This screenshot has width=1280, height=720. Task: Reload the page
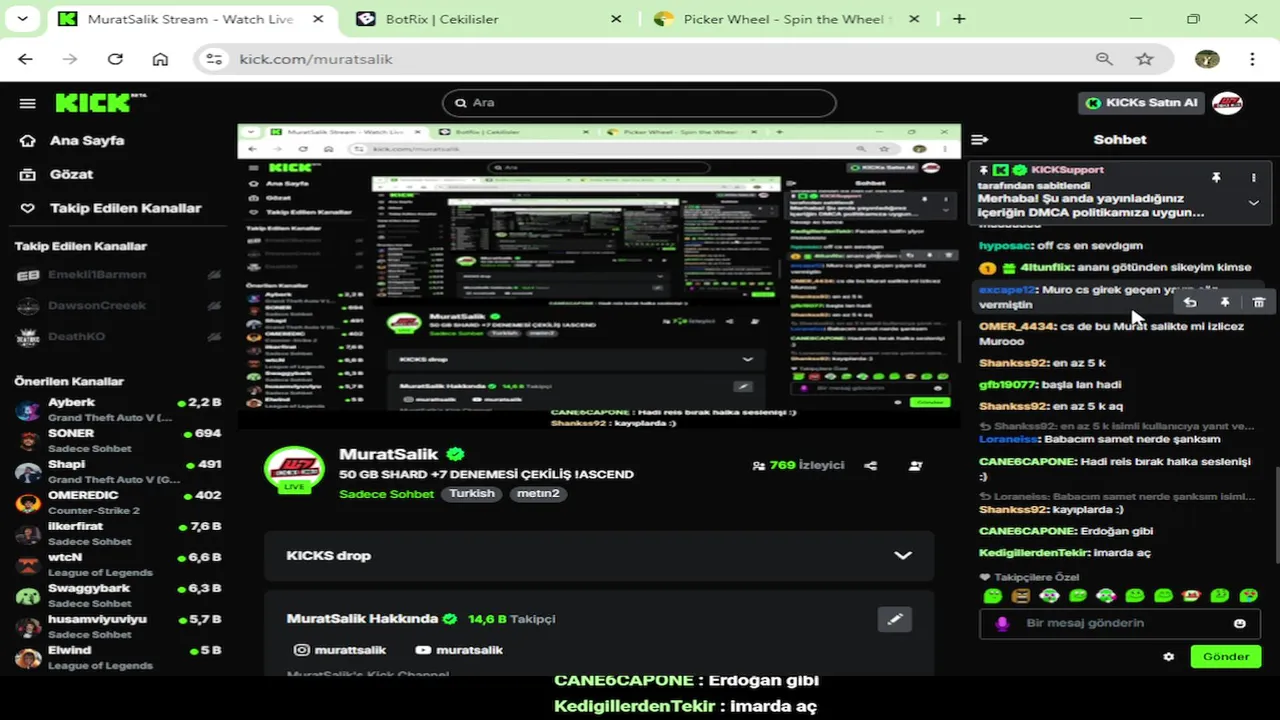tap(115, 59)
